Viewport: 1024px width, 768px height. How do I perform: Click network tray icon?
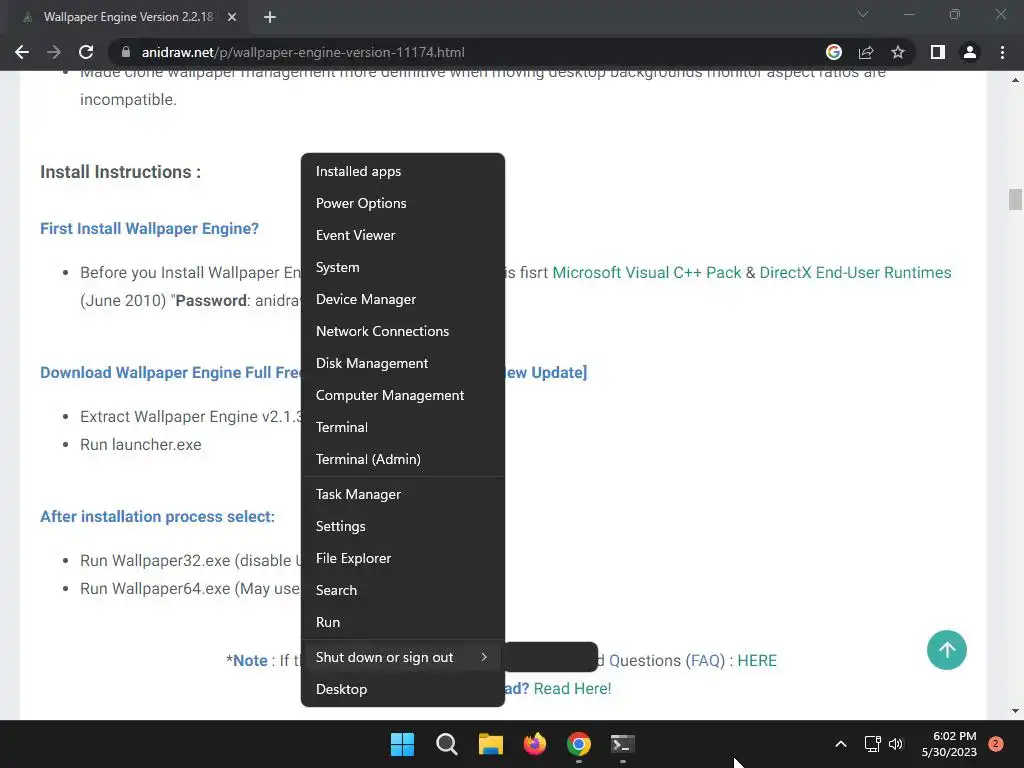872,744
